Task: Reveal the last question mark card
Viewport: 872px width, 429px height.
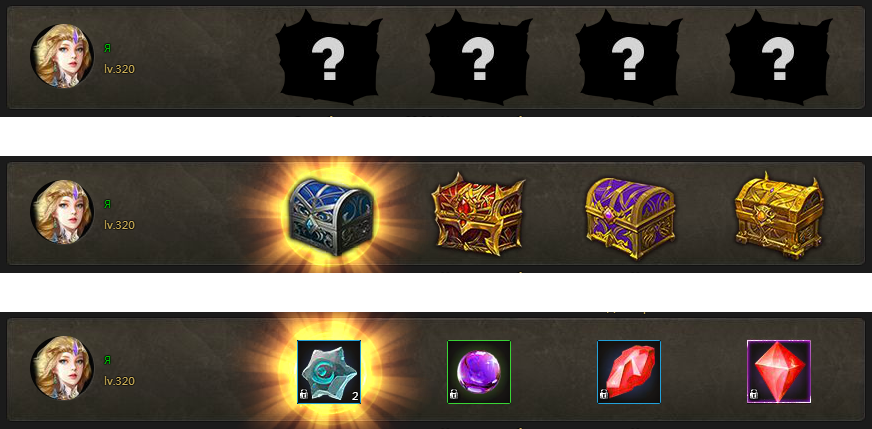Action: 779,58
